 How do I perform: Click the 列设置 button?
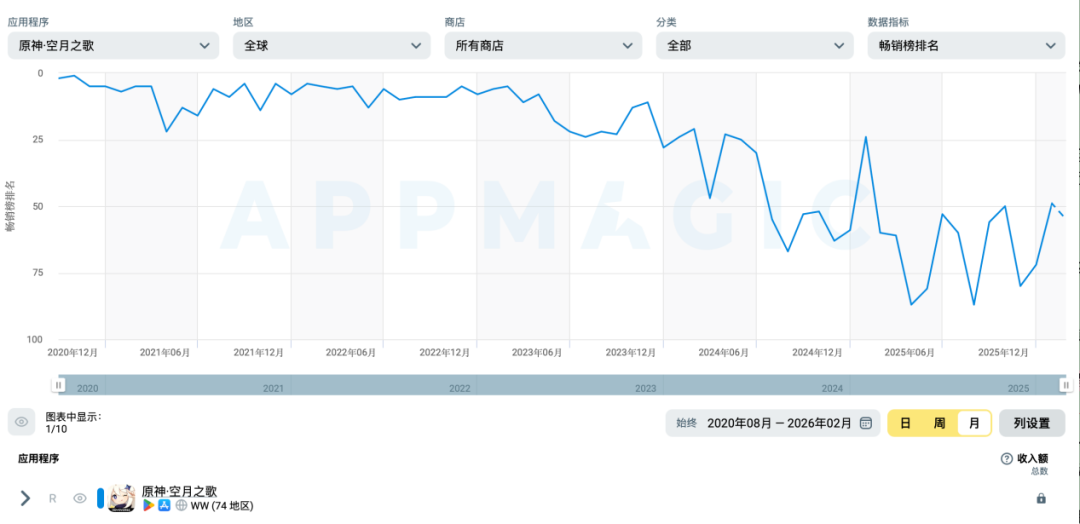[x=1032, y=423]
